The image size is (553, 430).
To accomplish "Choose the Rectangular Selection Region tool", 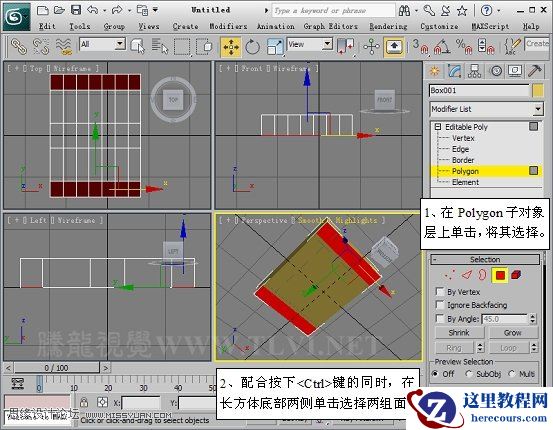I will (182, 47).
